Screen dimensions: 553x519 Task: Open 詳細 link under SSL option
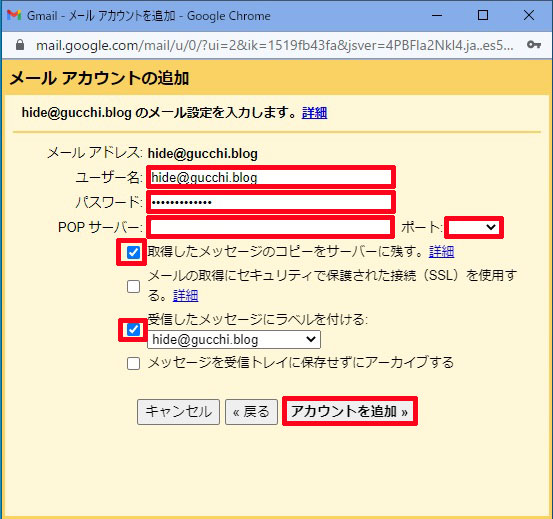pyautogui.click(x=186, y=295)
